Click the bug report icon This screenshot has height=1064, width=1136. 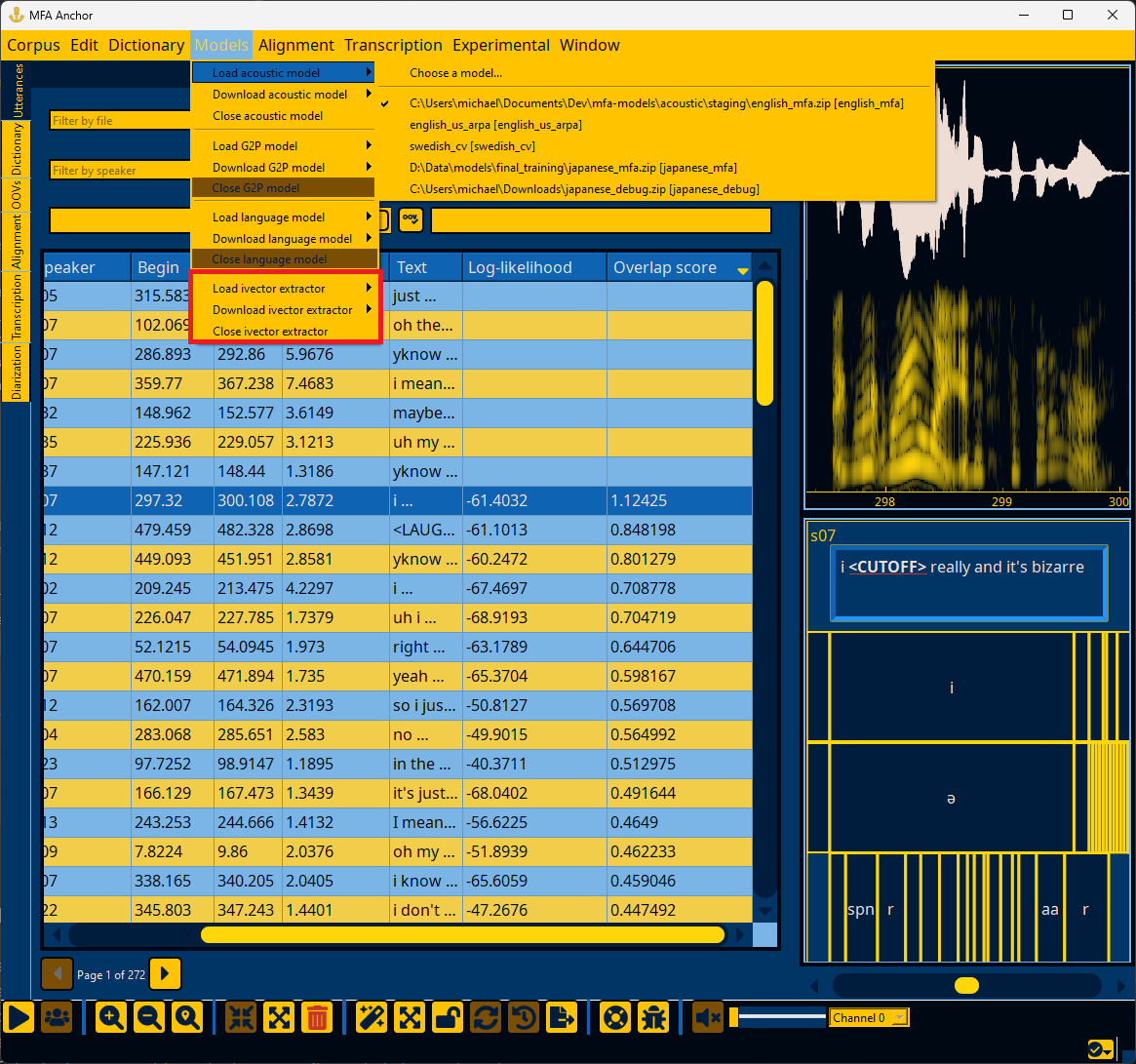click(653, 1018)
